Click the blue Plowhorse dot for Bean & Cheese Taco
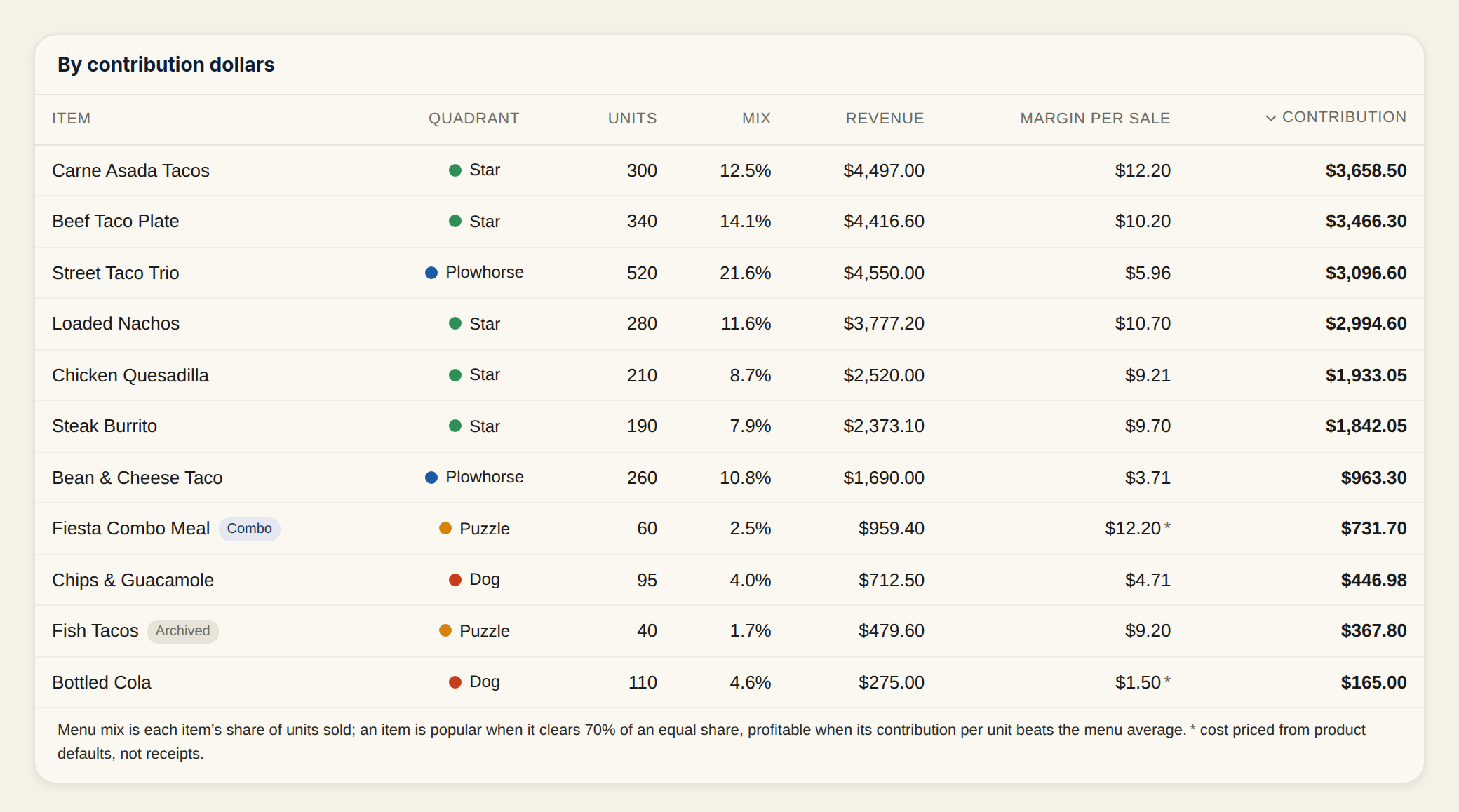Image resolution: width=1459 pixels, height=812 pixels. coord(431,477)
